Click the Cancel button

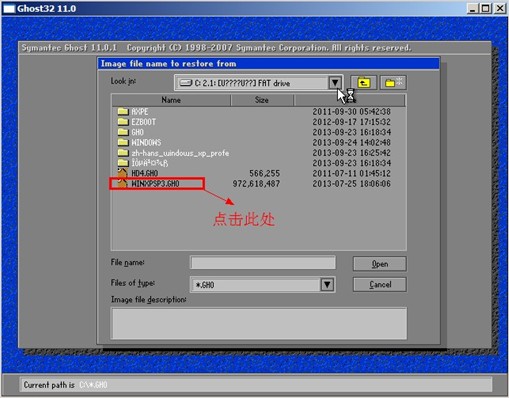(x=380, y=284)
